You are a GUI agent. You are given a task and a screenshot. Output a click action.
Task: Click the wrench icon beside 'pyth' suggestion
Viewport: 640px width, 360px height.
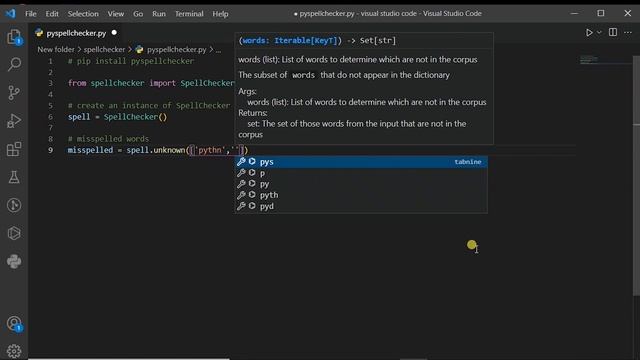(241, 195)
